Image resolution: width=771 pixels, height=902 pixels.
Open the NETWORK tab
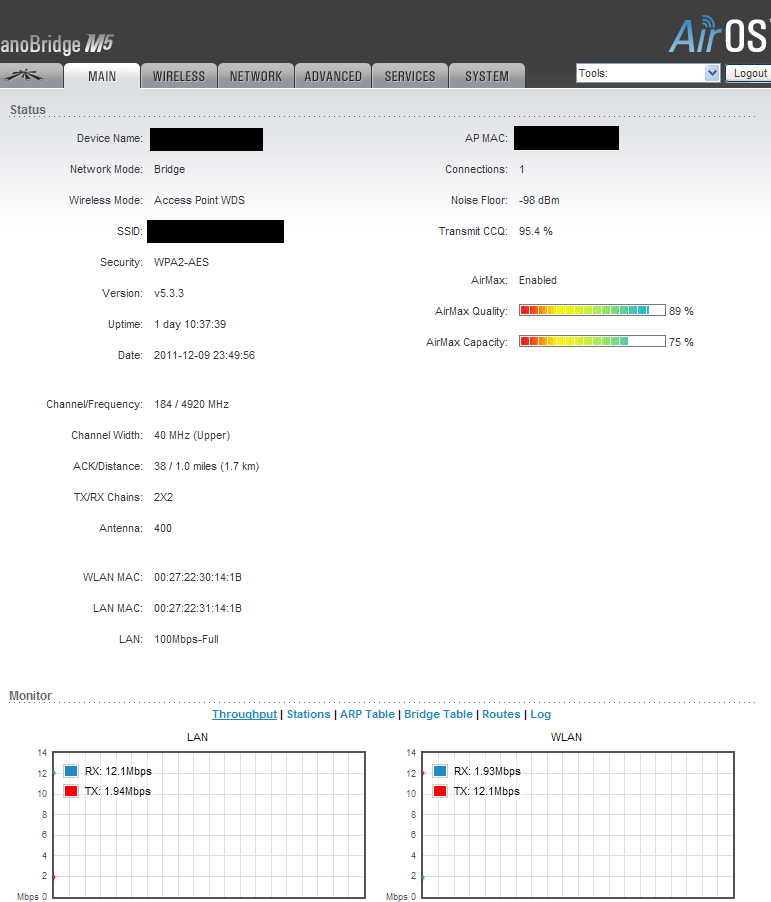tap(256, 76)
